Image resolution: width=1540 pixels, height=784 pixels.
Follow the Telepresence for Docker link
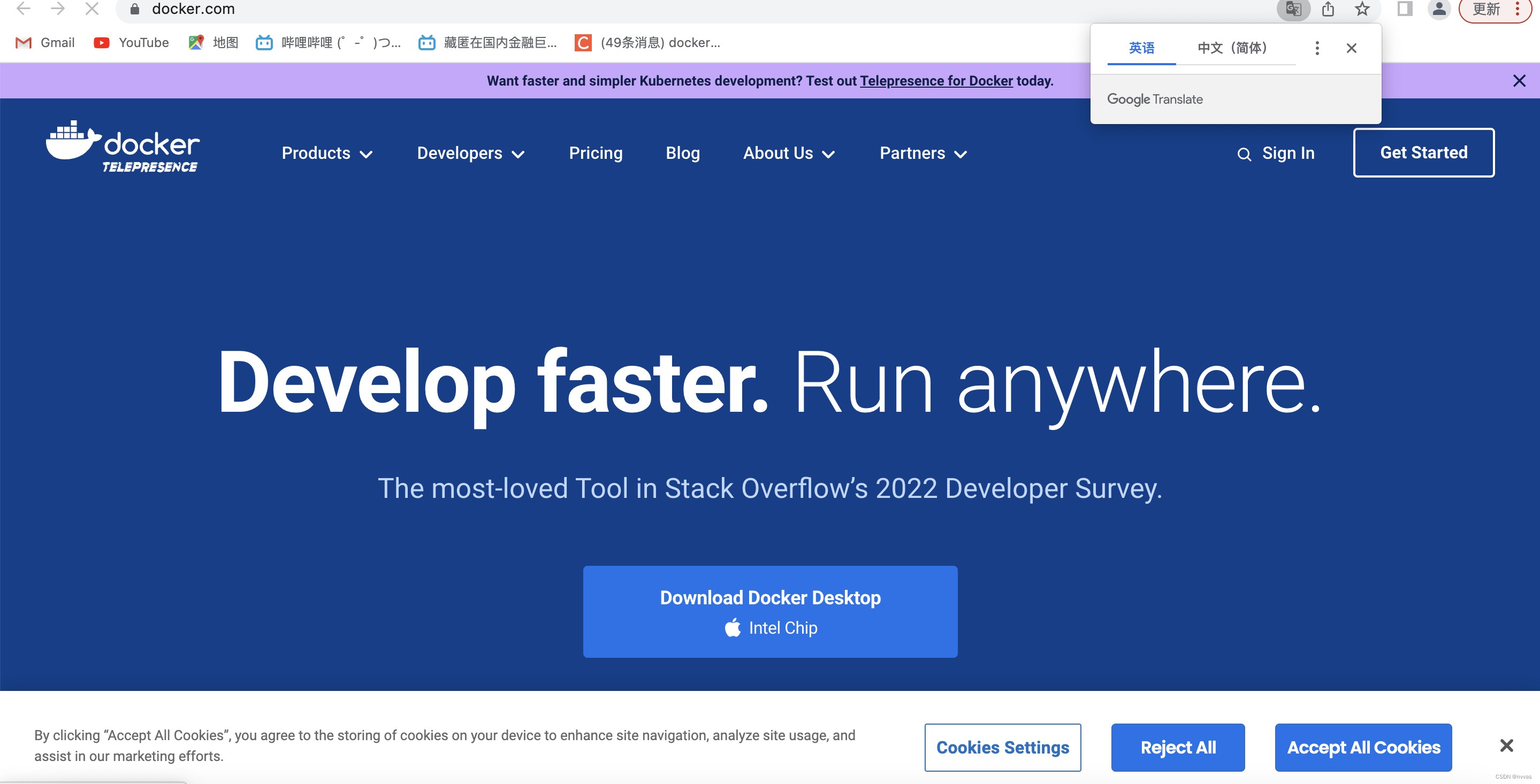(x=936, y=81)
